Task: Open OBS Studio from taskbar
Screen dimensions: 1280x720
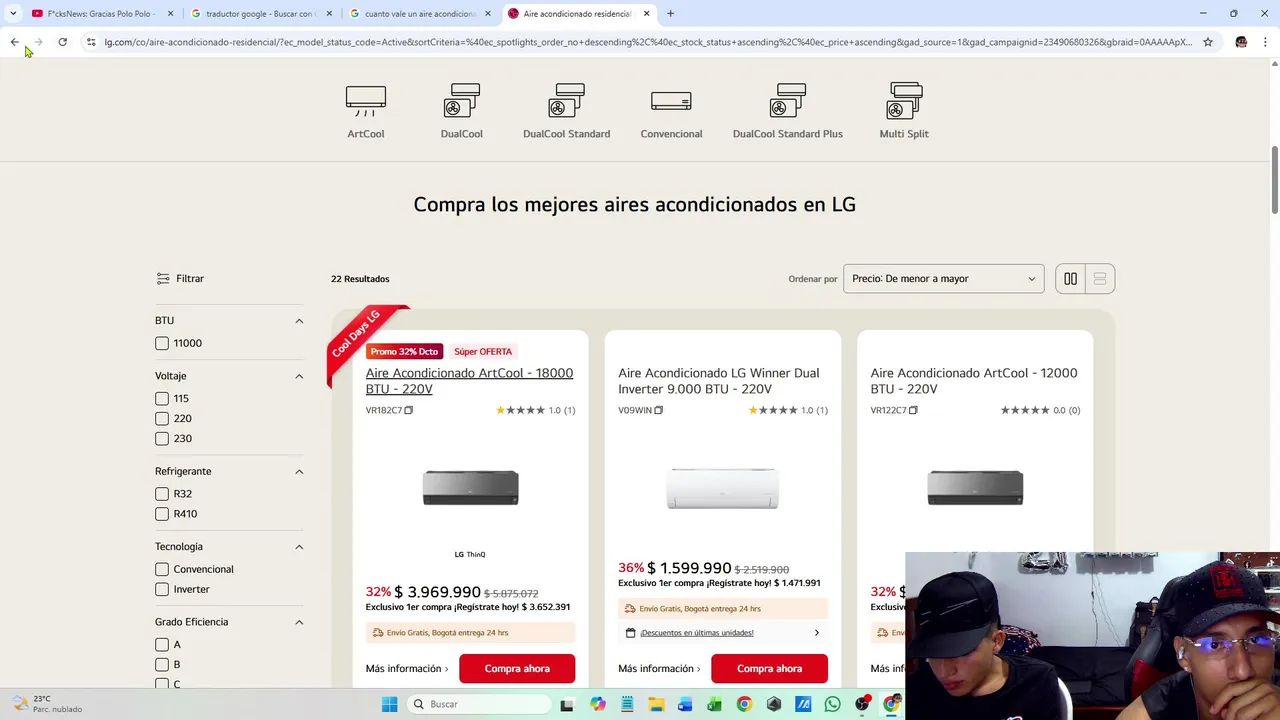Action: pos(861,704)
